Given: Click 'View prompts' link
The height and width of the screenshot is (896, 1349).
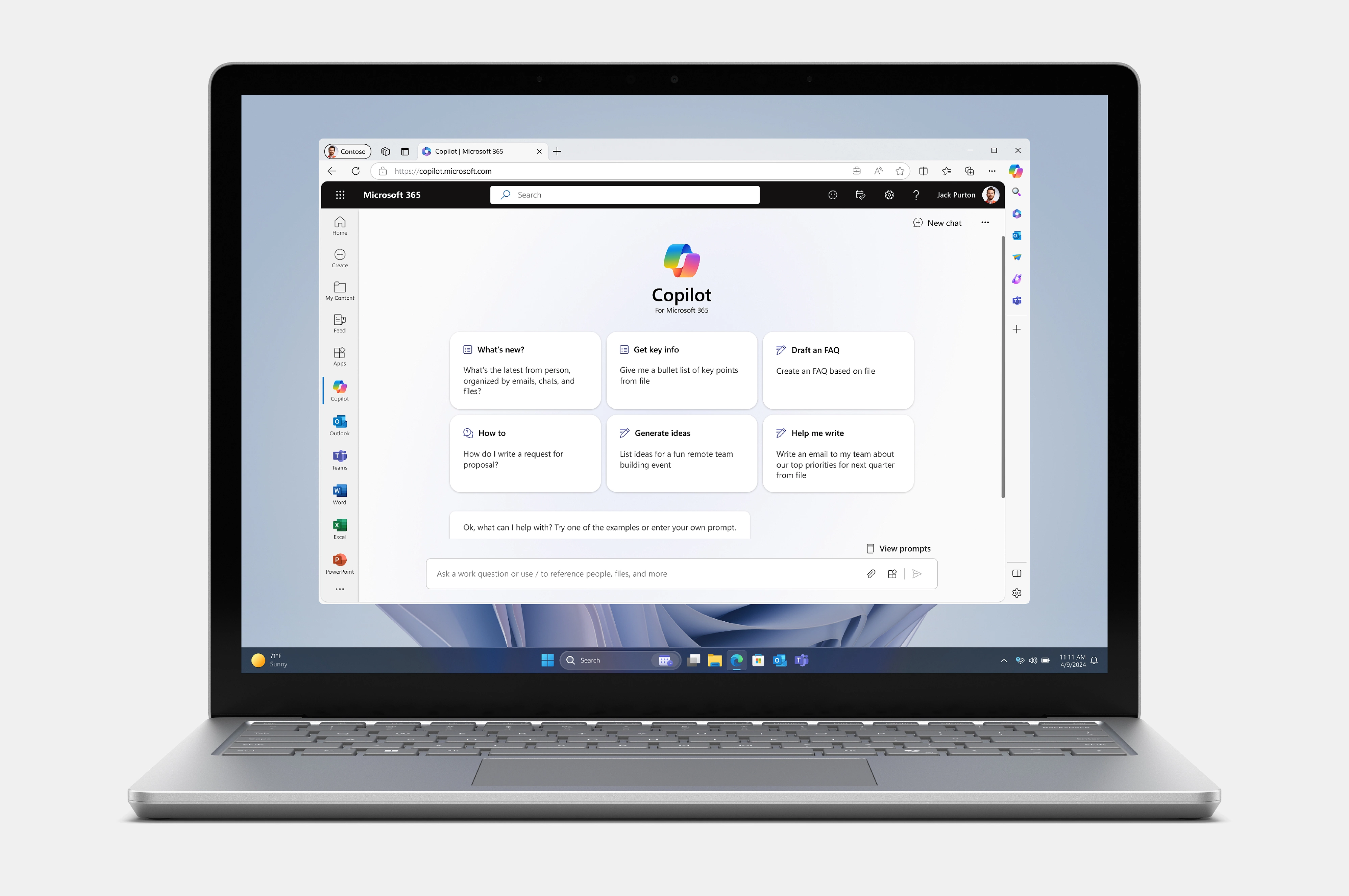Looking at the screenshot, I should coord(897,548).
